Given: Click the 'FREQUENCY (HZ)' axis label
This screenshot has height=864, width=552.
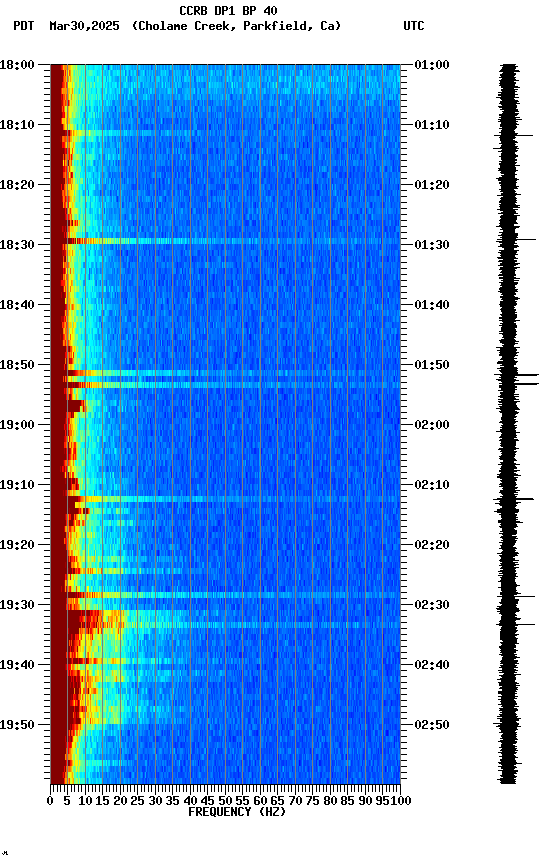Looking at the screenshot, I should 237,812.
